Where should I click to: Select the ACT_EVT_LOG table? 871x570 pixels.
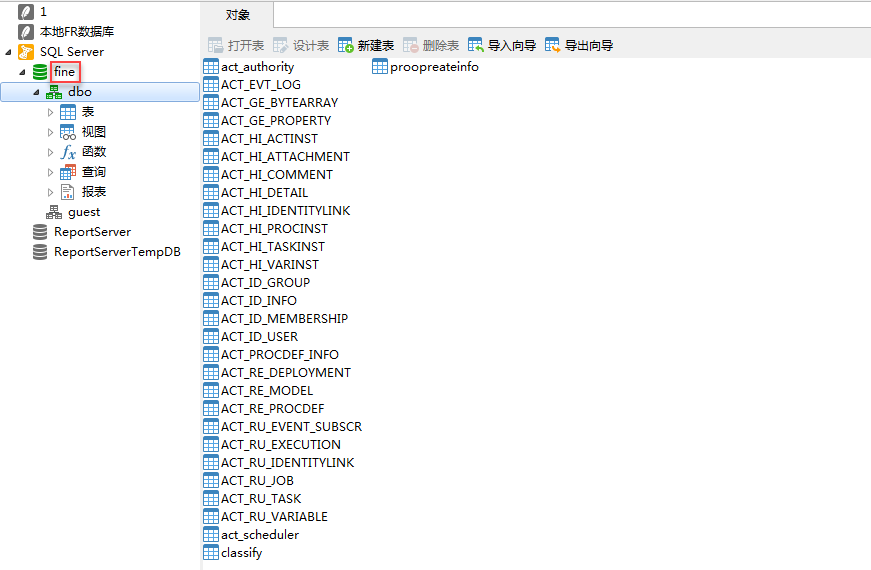coord(261,85)
